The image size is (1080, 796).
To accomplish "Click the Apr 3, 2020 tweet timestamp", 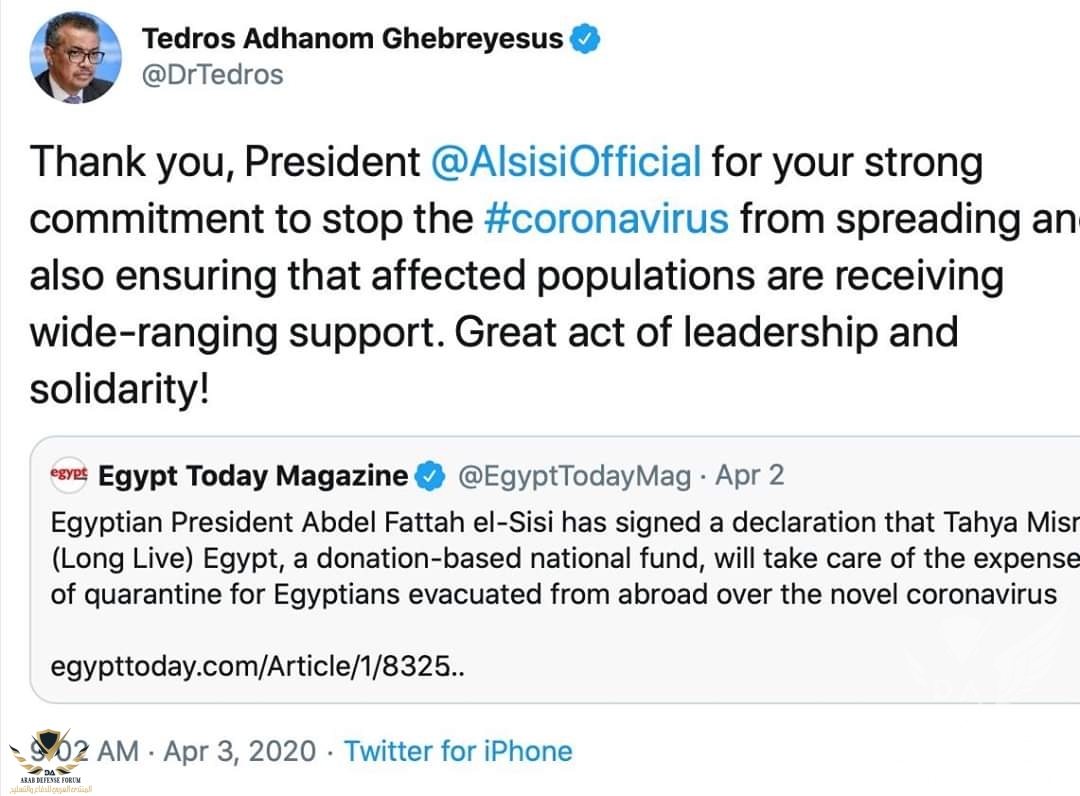I will click(x=240, y=751).
